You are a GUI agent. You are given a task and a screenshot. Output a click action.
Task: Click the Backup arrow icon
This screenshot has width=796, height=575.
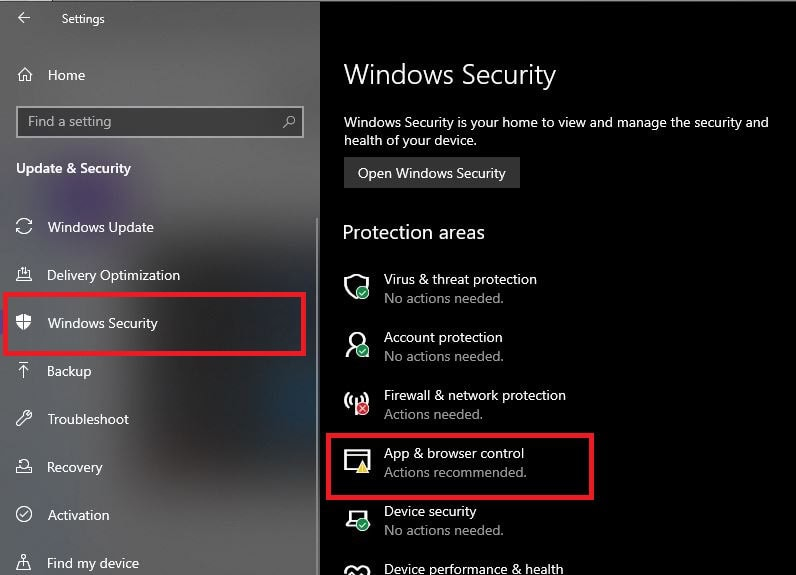pyautogui.click(x=25, y=371)
